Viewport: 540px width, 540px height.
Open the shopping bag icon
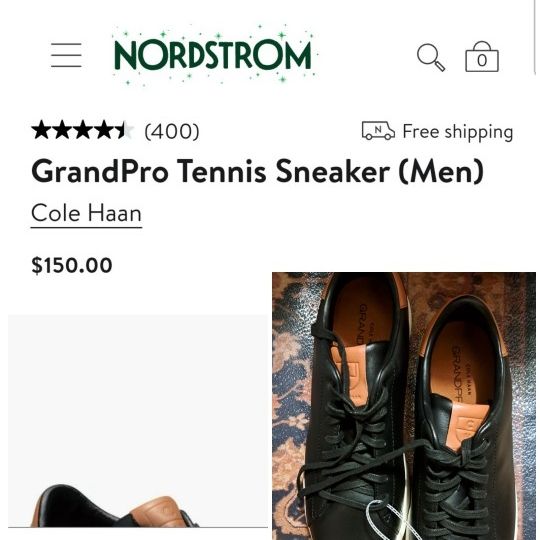(x=482, y=57)
